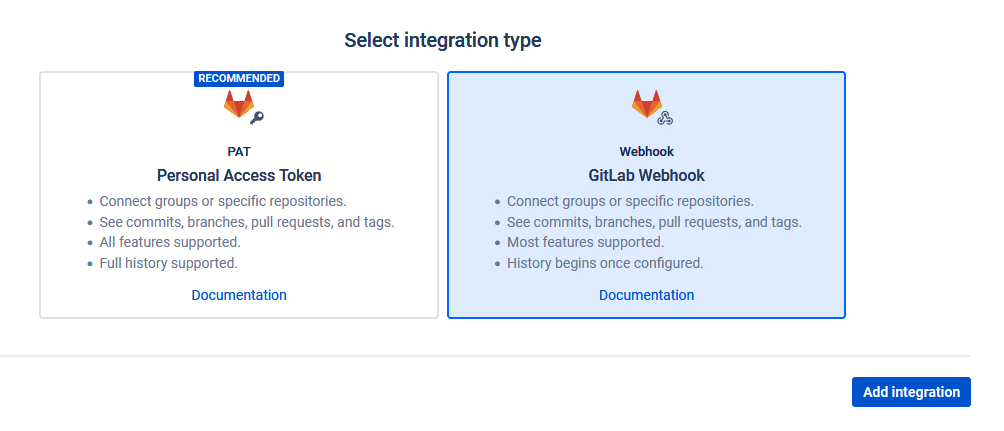This screenshot has width=1004, height=431.
Task: Click 'See commits, branches' bullet in PAT card
Action: [x=247, y=222]
